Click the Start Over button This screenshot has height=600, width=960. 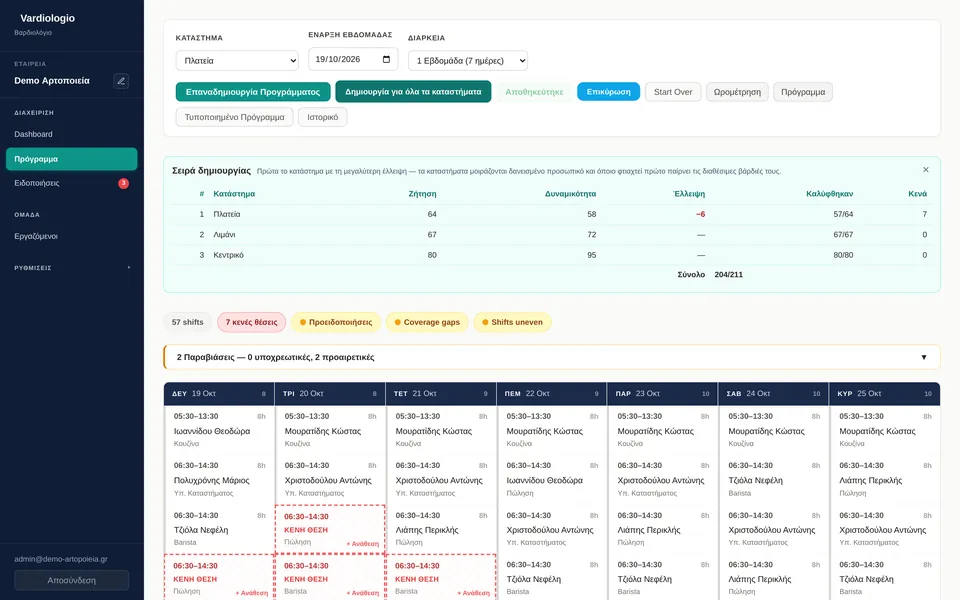[x=673, y=92]
